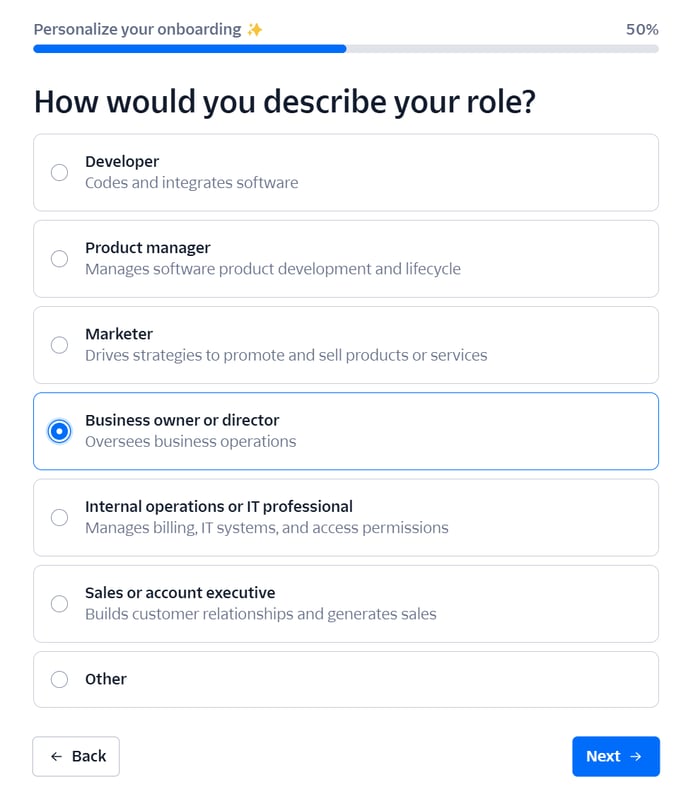Click the right arrow icon in Next
This screenshot has height=794, width=688.
point(636,757)
